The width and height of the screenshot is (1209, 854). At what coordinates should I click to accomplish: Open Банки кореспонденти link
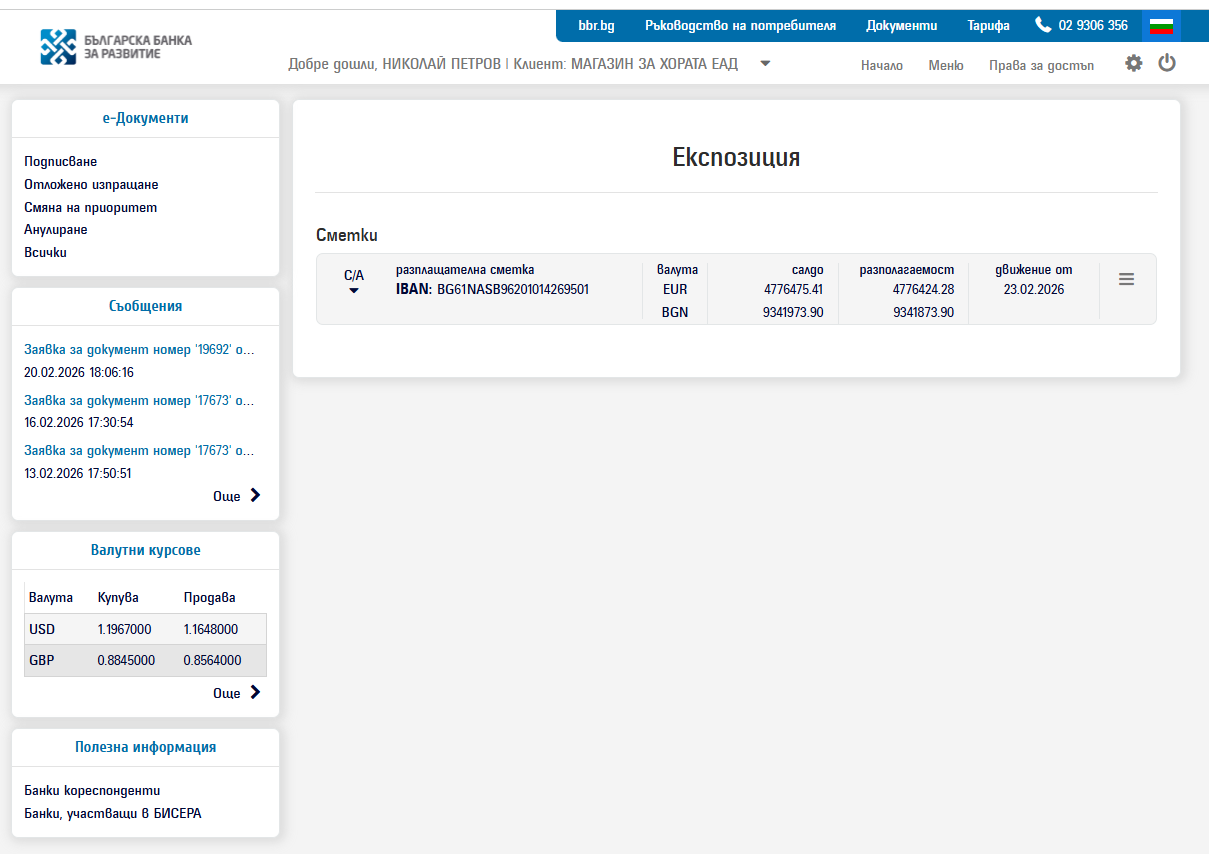(x=92, y=791)
